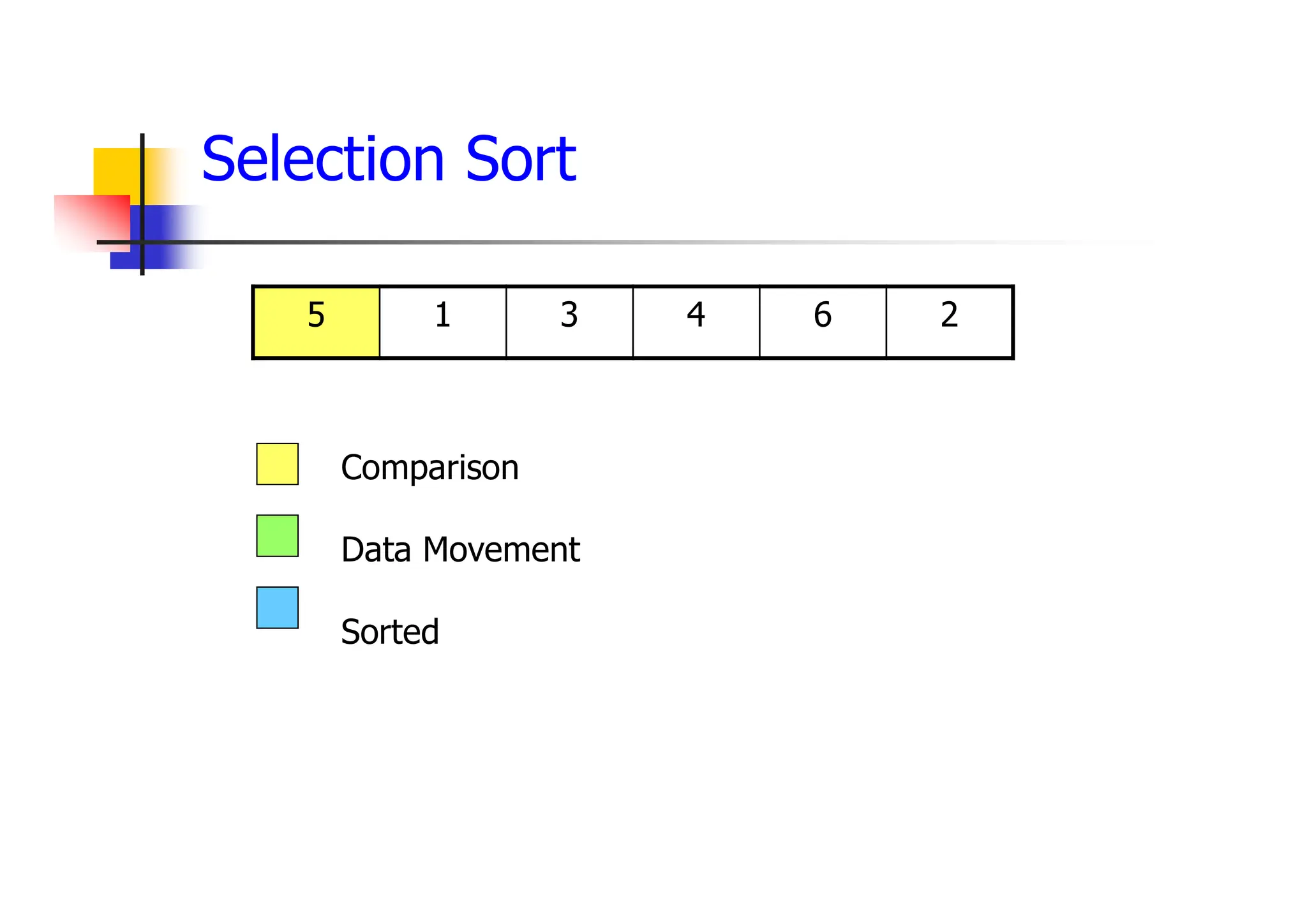The height and width of the screenshot is (924, 1307).
Task: Click the Comparison legend label
Action: pos(429,468)
